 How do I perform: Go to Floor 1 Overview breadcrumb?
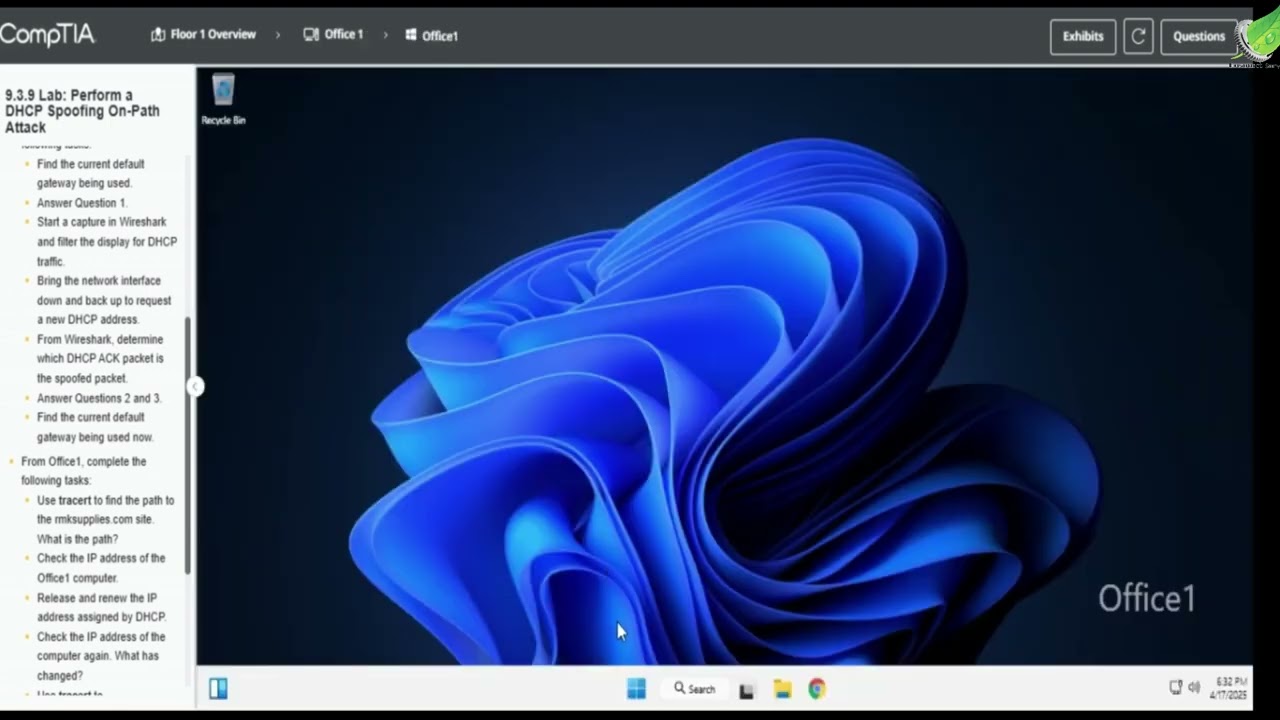[213, 35]
